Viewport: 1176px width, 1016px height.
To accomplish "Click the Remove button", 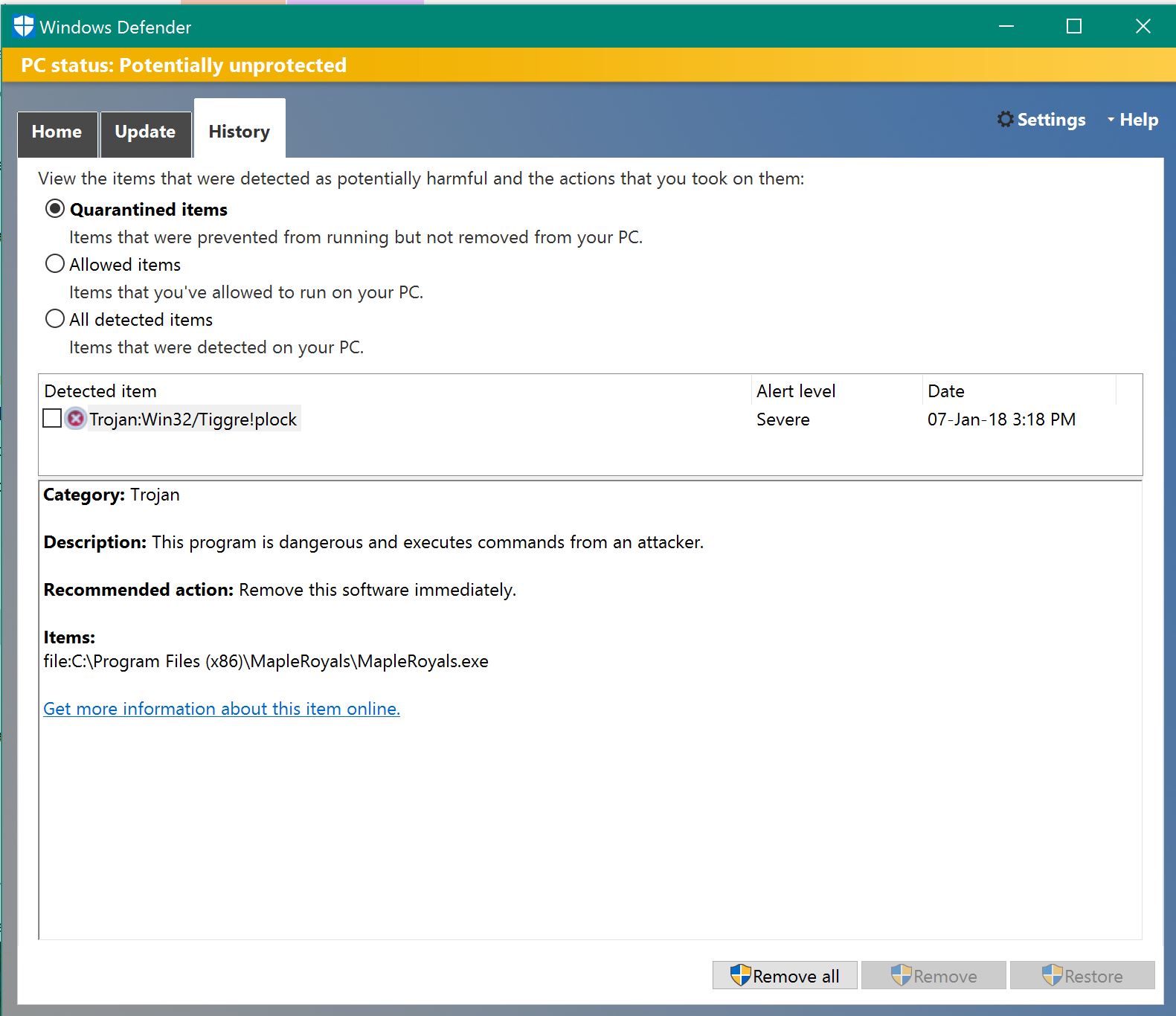I will (x=934, y=975).
